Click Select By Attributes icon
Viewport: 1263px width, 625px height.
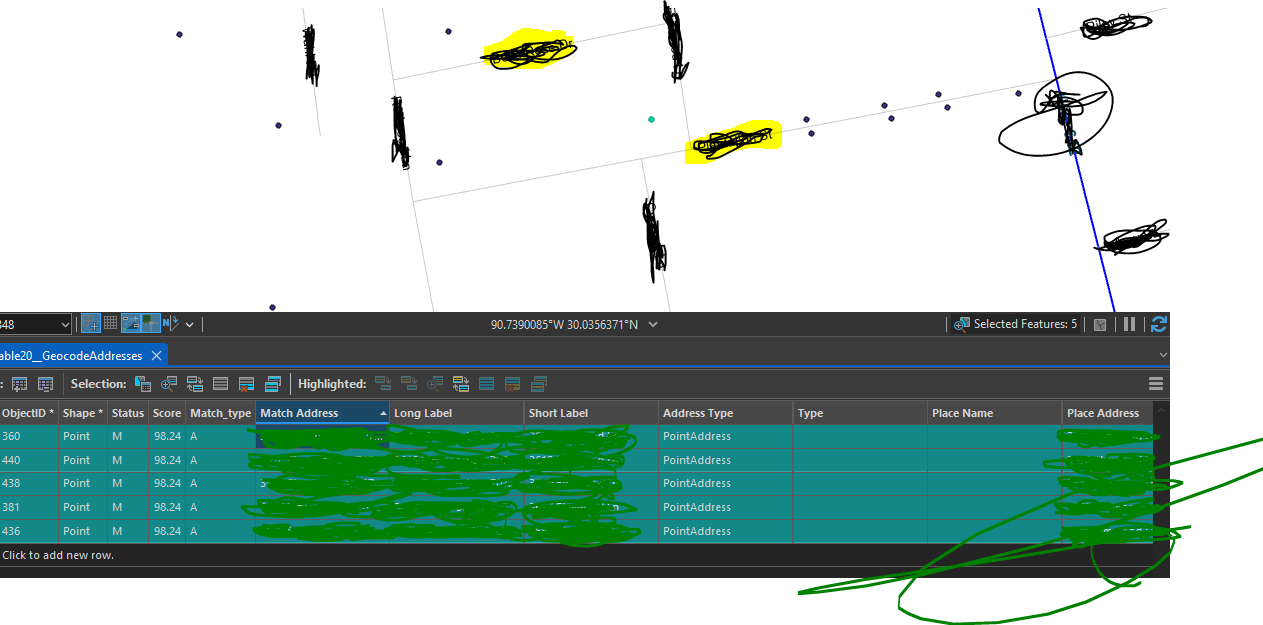(x=143, y=384)
